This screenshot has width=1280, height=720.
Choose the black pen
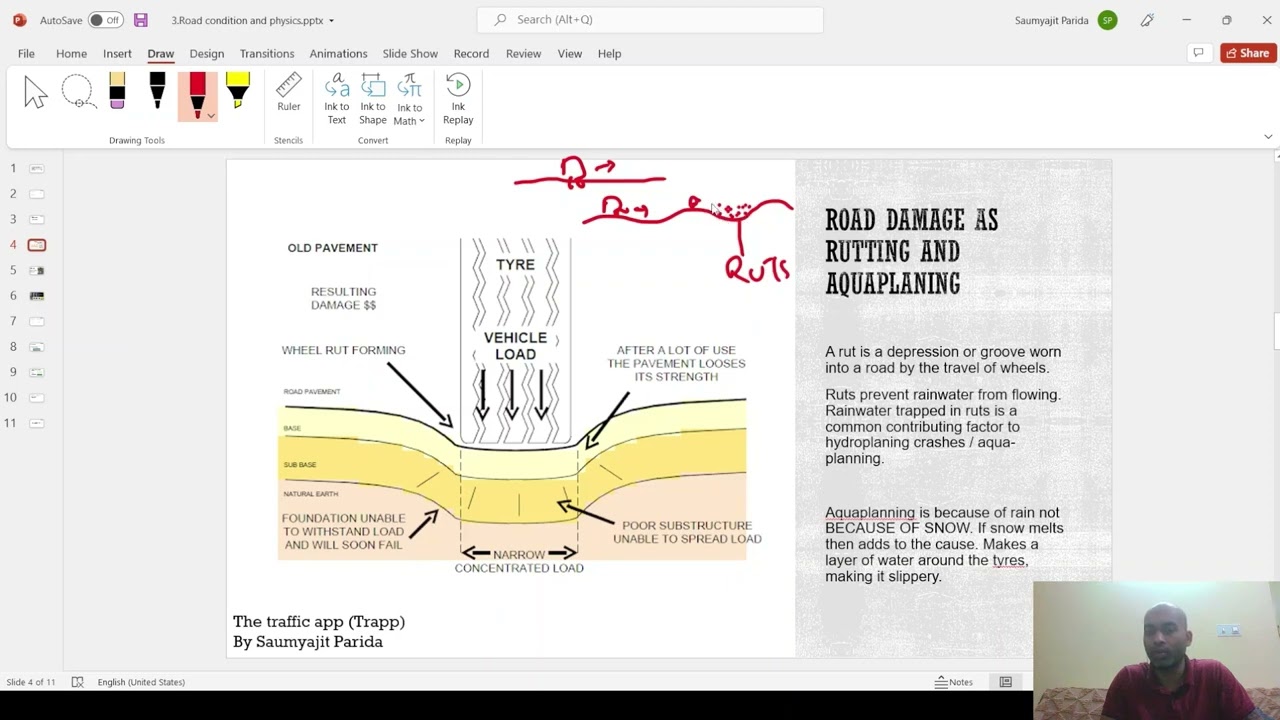click(x=157, y=91)
